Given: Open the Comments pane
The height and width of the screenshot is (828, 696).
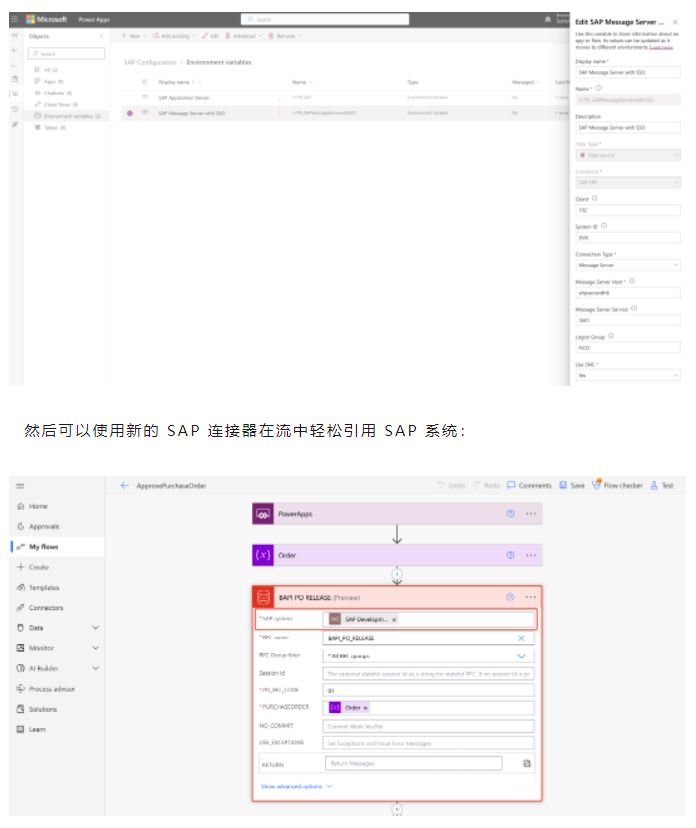Looking at the screenshot, I should [x=529, y=485].
